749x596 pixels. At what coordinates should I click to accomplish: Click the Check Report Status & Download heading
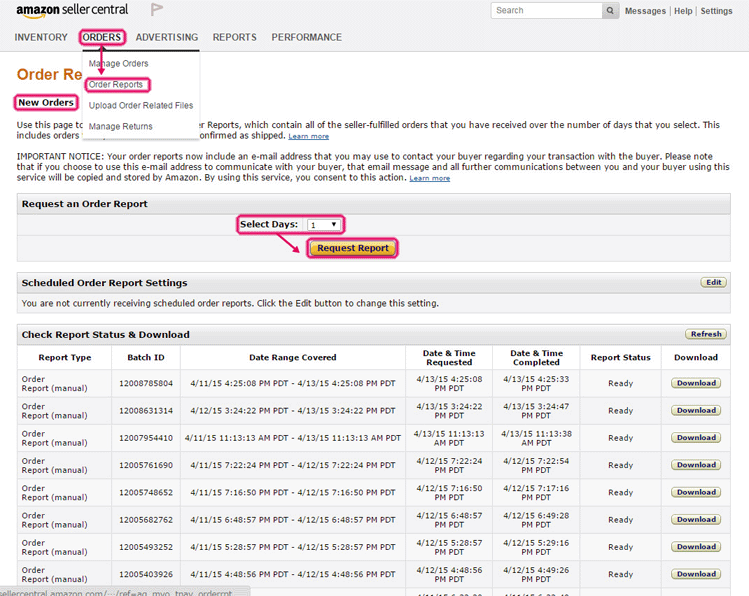106,334
